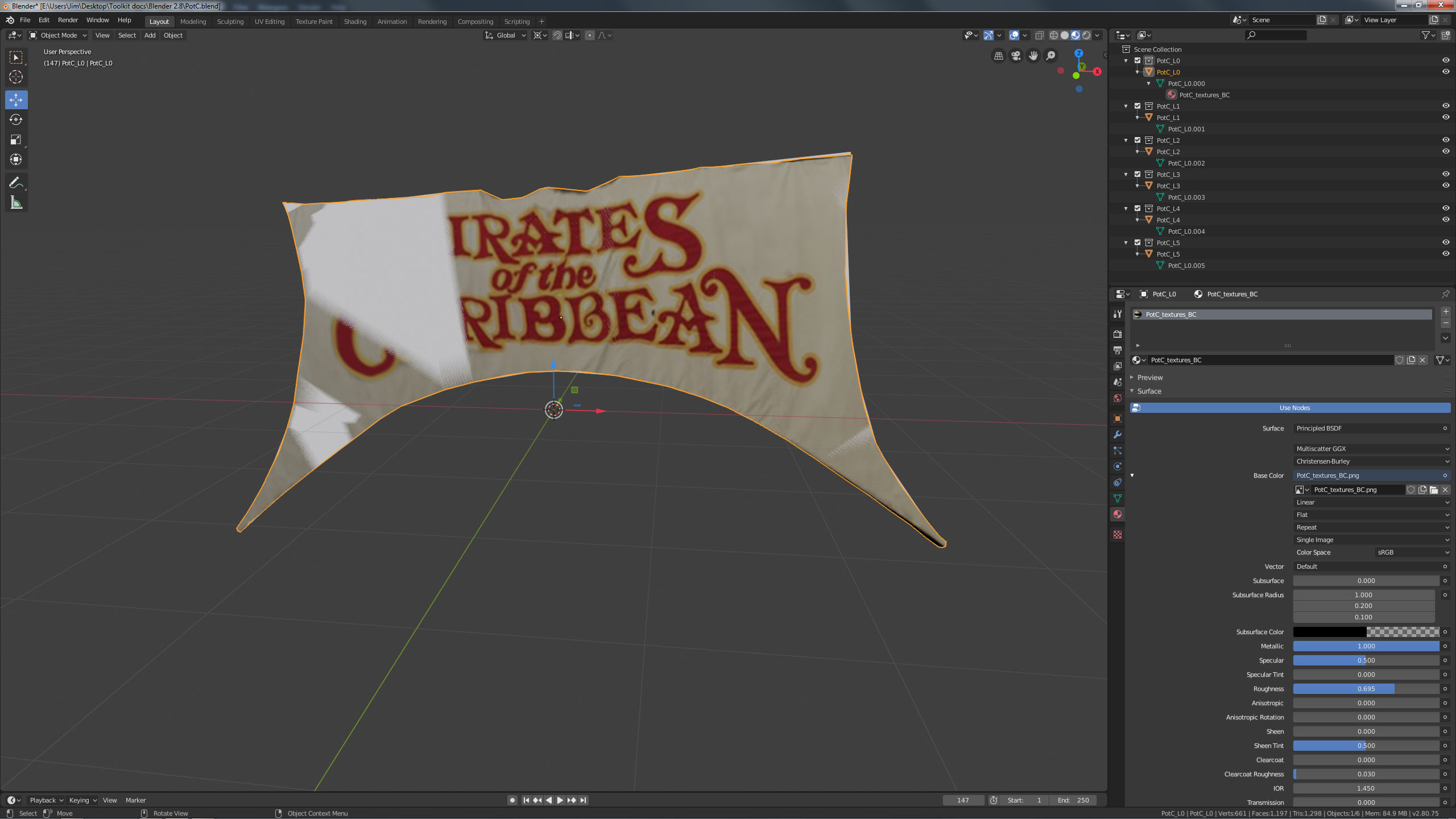Screen dimensions: 1456x819
Task: Open the File menu
Action: 25,20
